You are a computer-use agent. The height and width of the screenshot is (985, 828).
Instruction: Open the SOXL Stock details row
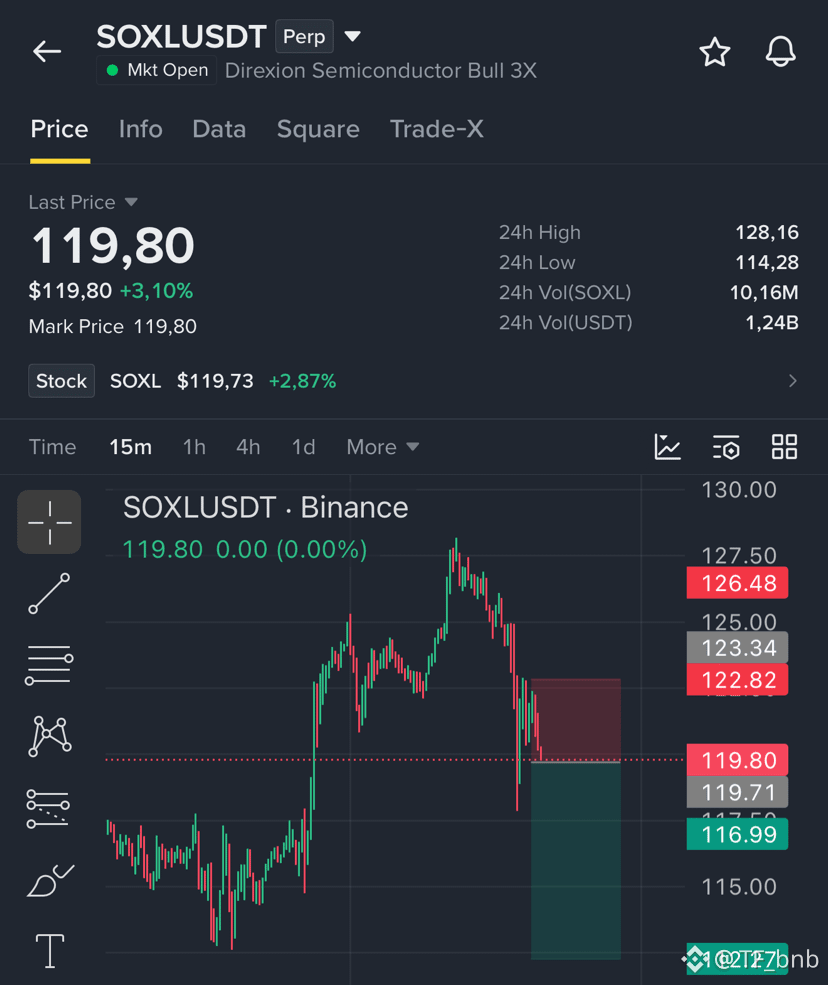click(413, 381)
